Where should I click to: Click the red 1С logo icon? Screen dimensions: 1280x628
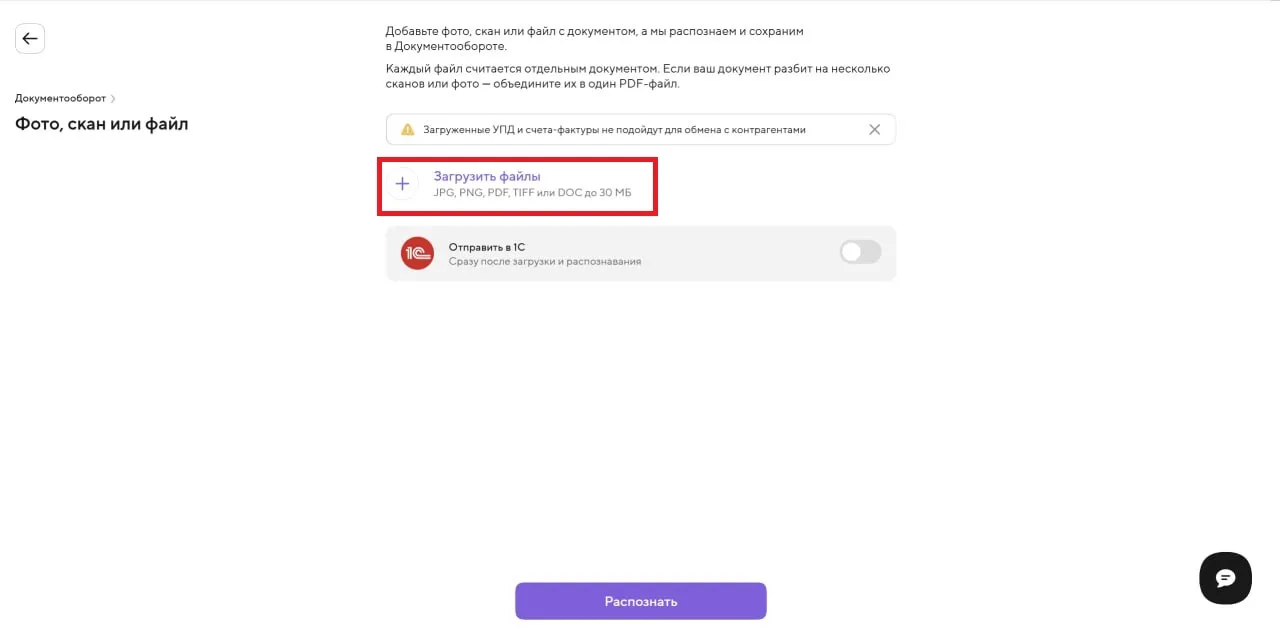(417, 253)
